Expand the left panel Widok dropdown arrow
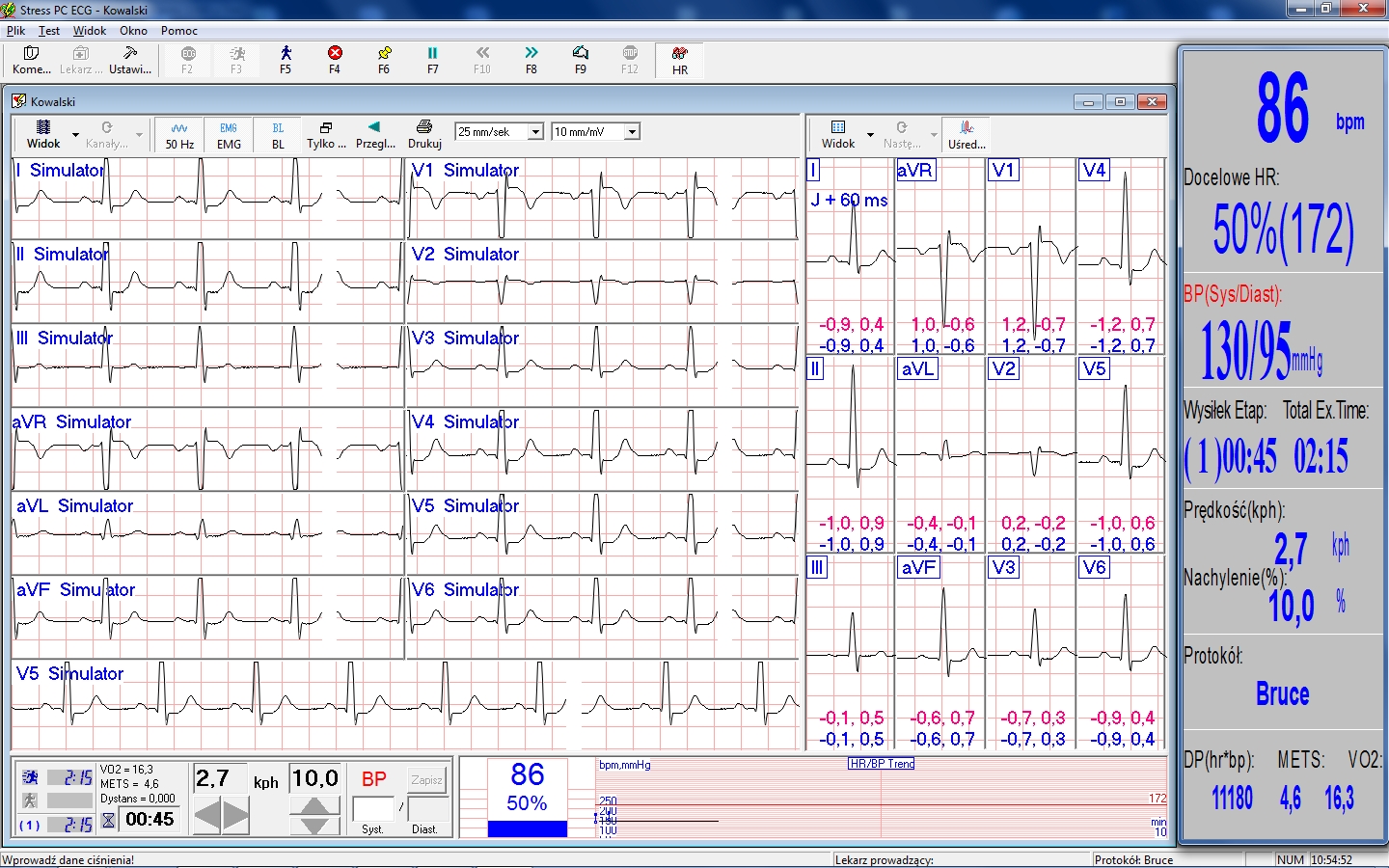1389x868 pixels. coord(75,135)
